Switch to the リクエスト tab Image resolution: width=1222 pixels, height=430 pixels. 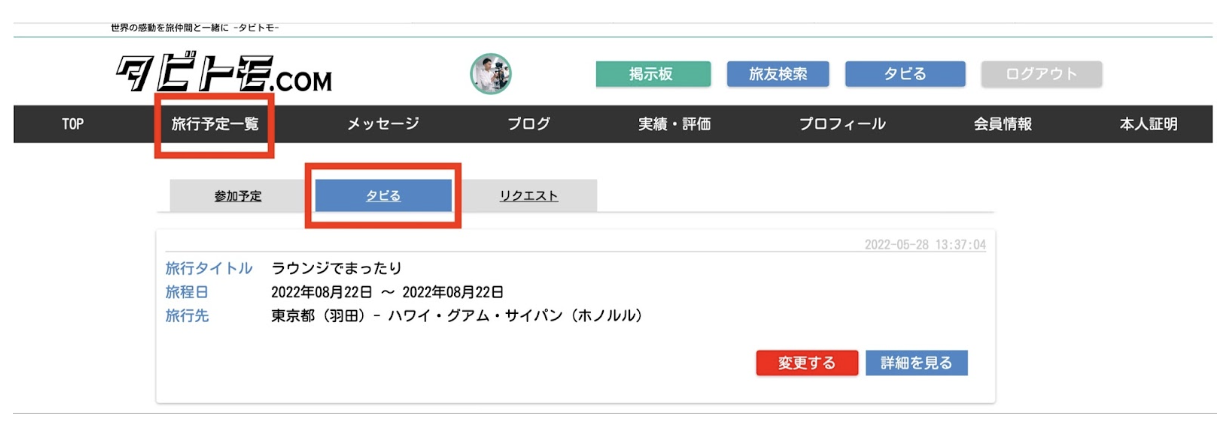529,196
